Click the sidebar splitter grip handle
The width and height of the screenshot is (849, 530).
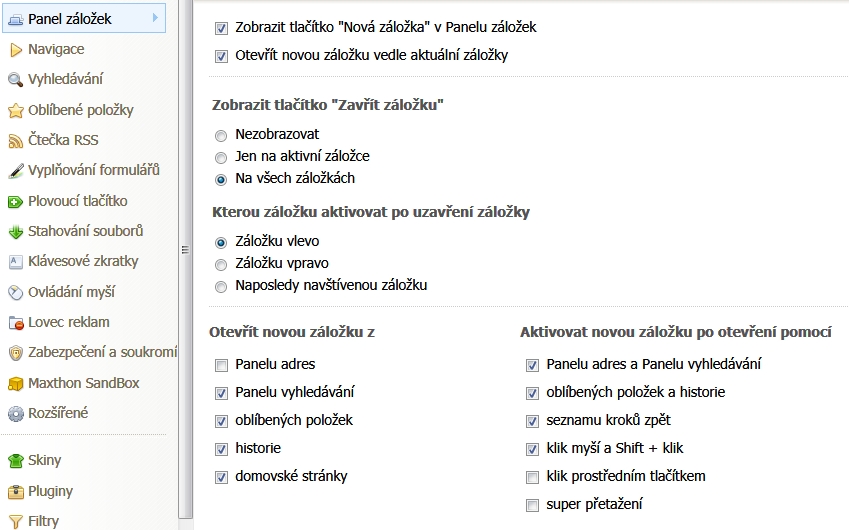coord(185,250)
